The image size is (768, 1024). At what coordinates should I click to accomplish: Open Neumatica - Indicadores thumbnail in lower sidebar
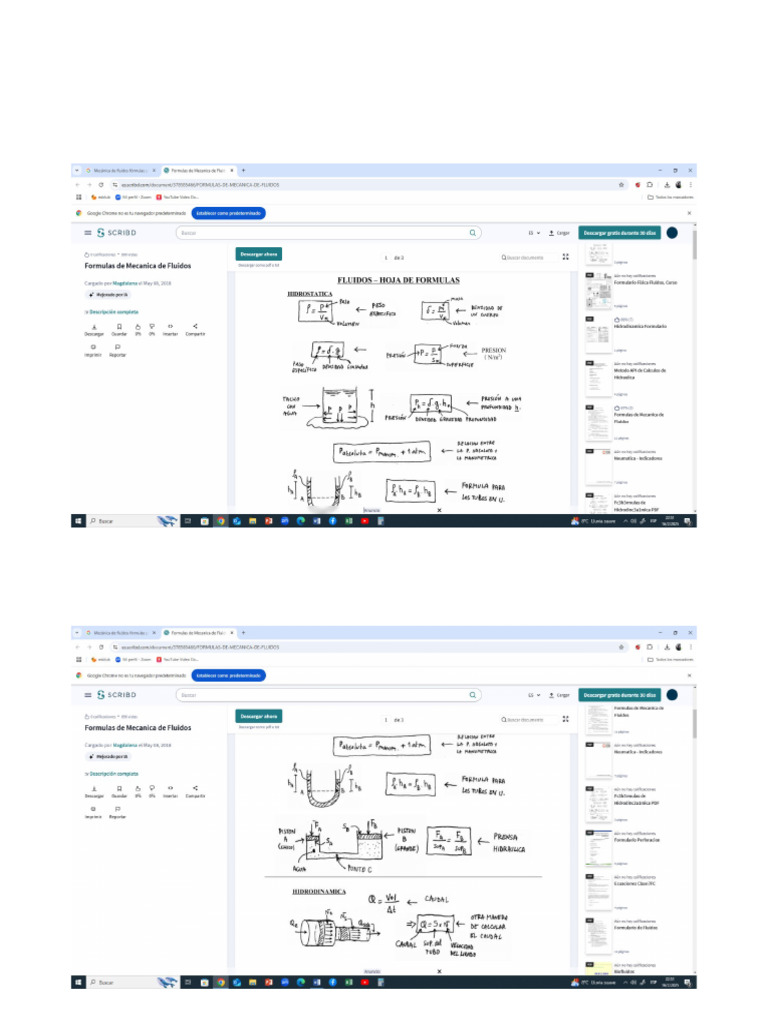pos(598,759)
